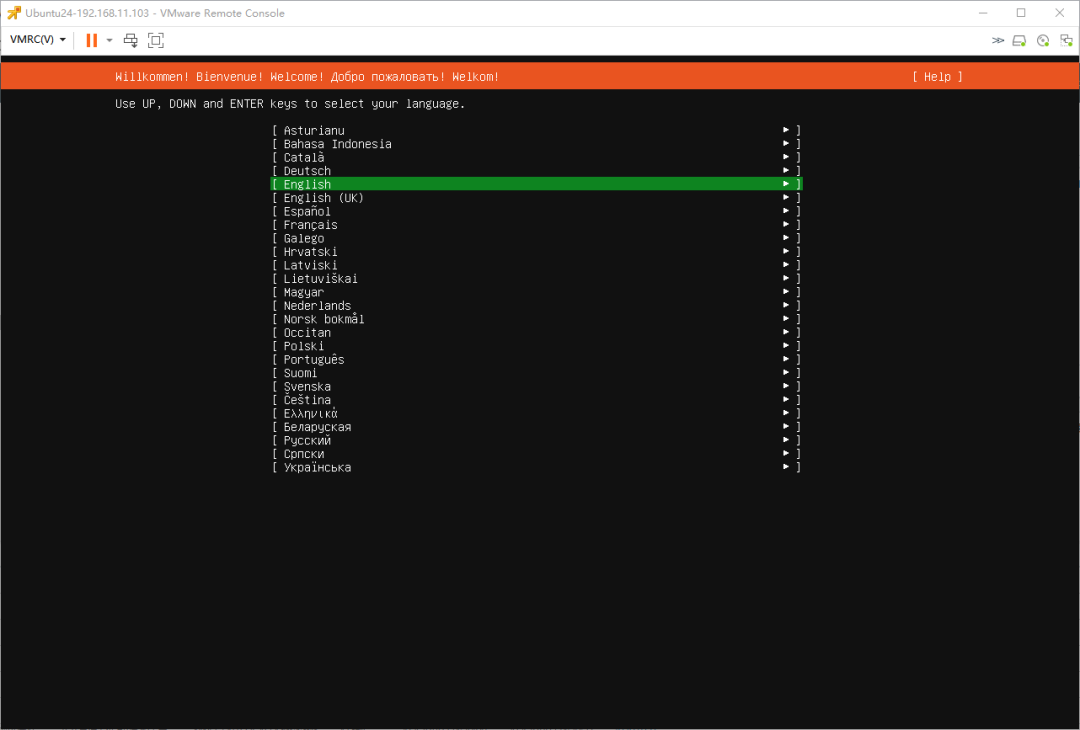Expand the power options dropdown arrow
The width and height of the screenshot is (1080, 730).
tap(109, 41)
